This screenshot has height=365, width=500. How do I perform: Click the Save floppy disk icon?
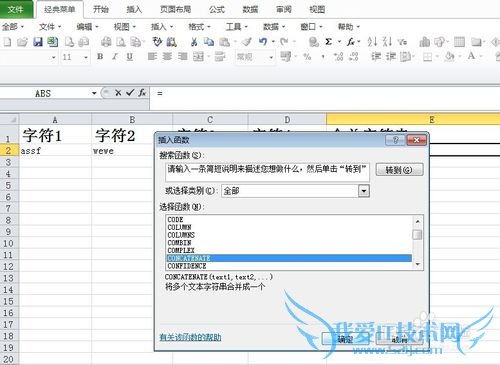[38, 42]
